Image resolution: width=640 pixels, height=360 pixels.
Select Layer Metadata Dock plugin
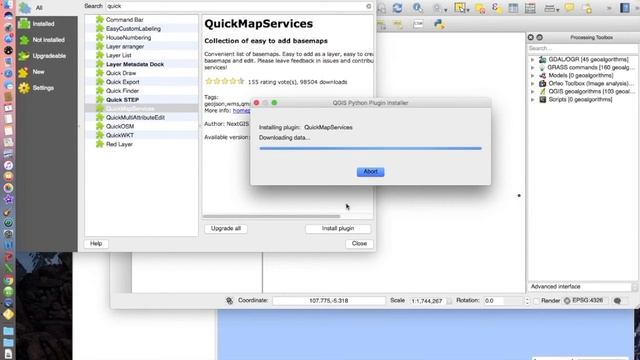[135, 64]
